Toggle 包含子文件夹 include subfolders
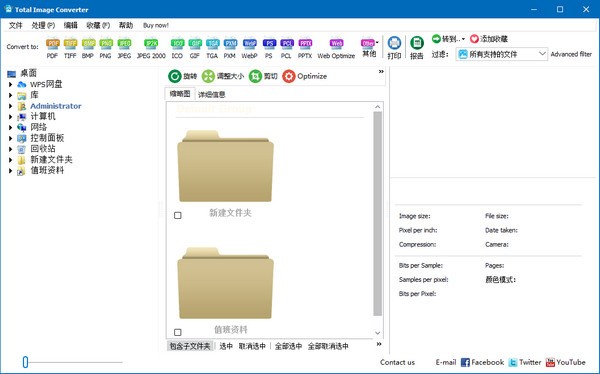 [190, 346]
